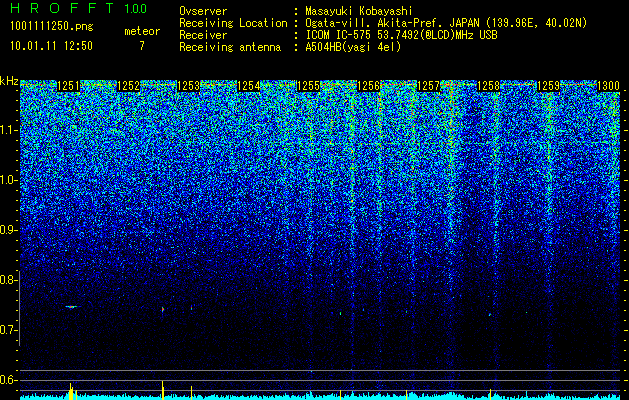Click the "Receiver" field label
629x400 pixels.
coord(203,35)
